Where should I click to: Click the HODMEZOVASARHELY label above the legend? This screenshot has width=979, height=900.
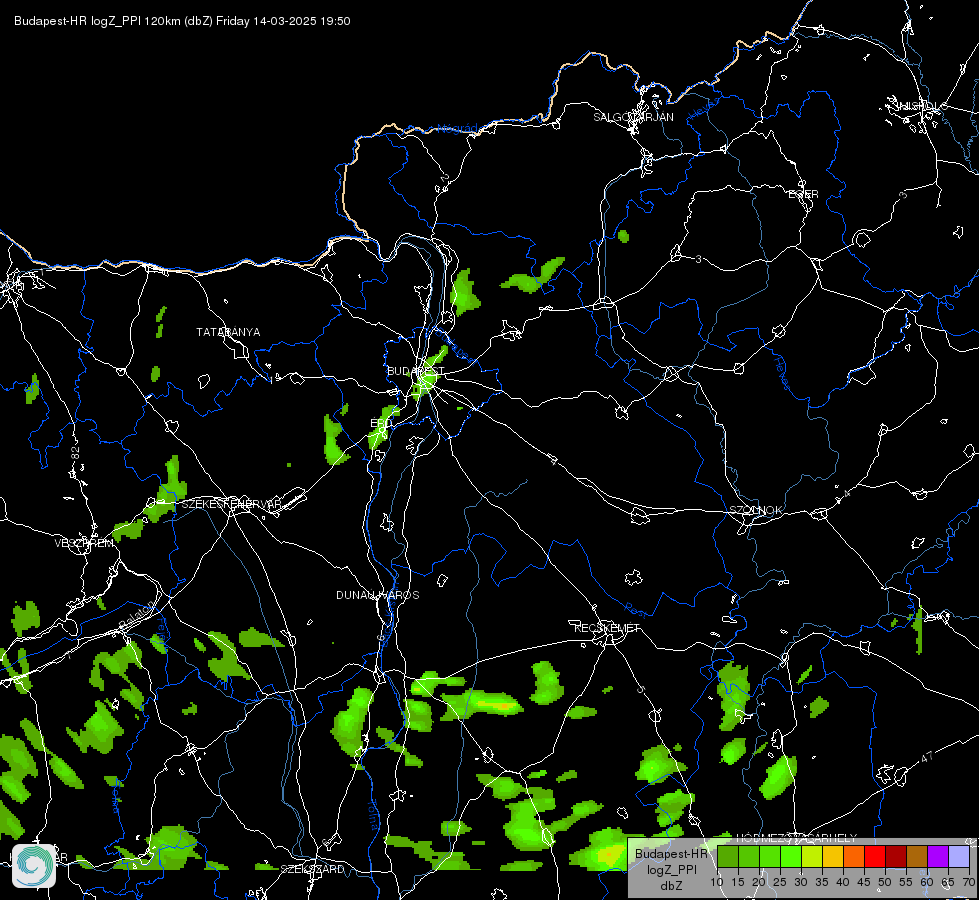point(796,838)
